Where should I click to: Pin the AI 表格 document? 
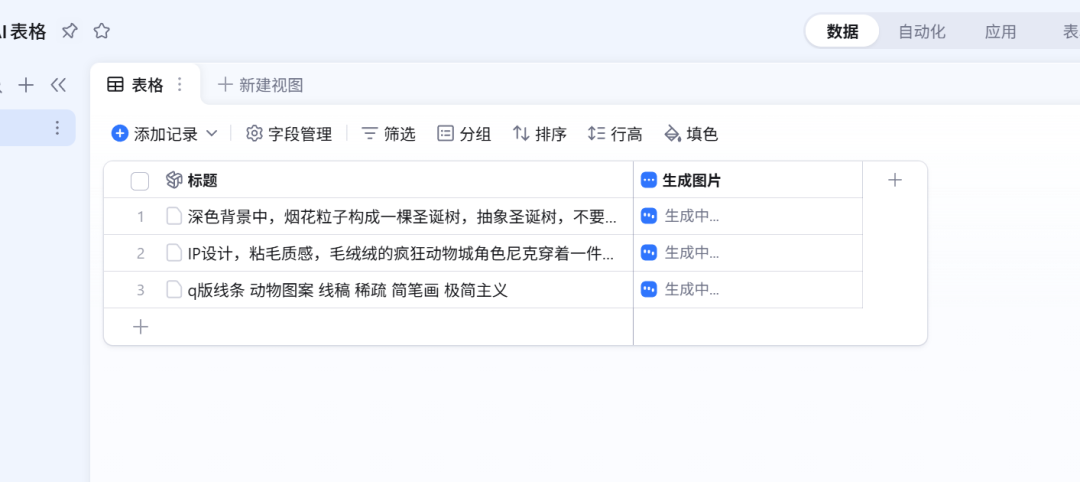[70, 31]
